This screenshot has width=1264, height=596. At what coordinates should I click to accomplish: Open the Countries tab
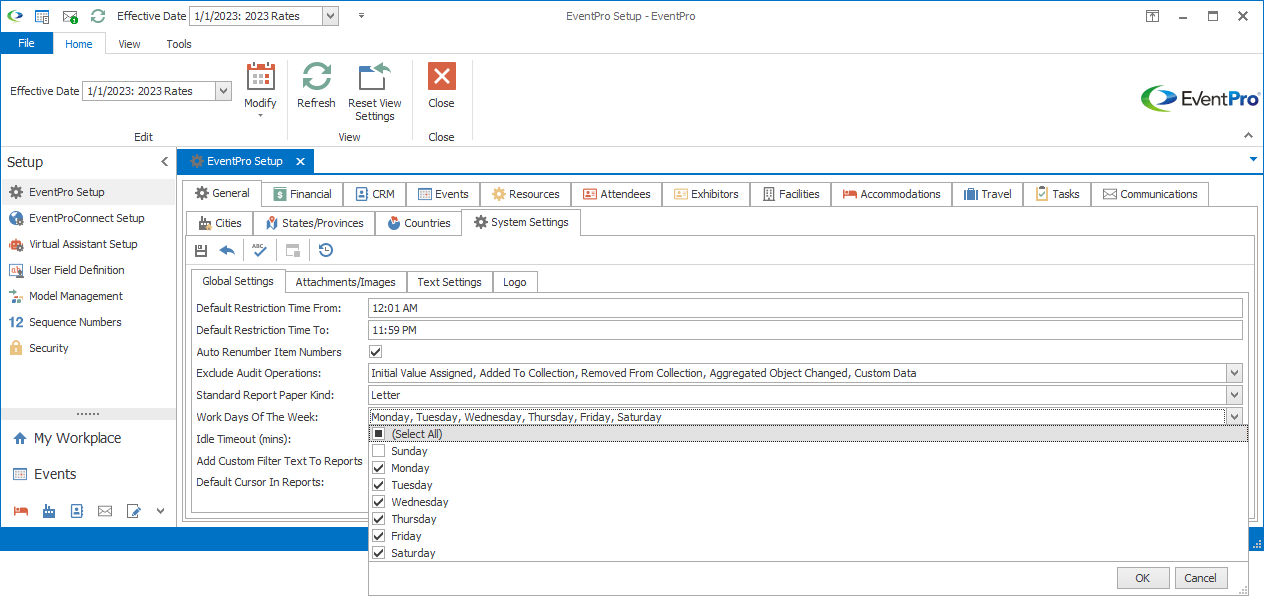418,223
